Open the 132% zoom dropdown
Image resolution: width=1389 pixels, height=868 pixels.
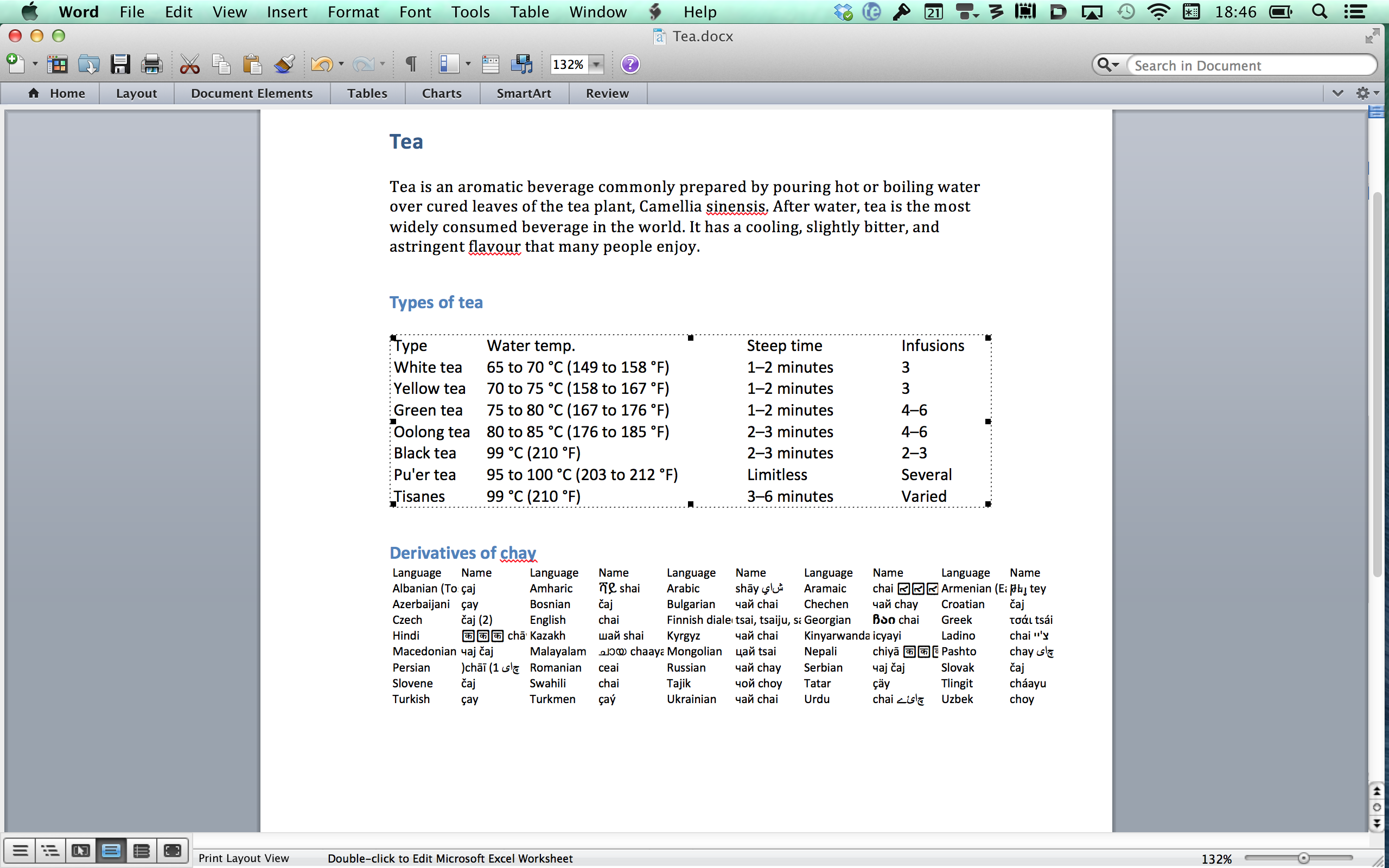pyautogui.click(x=597, y=65)
